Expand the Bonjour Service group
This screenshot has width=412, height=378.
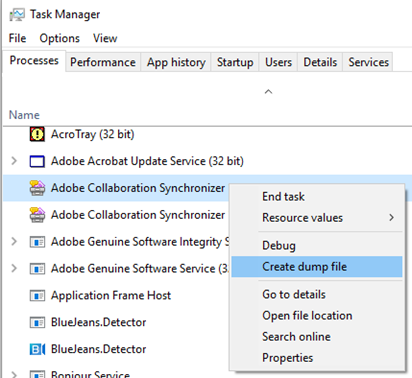coord(14,374)
